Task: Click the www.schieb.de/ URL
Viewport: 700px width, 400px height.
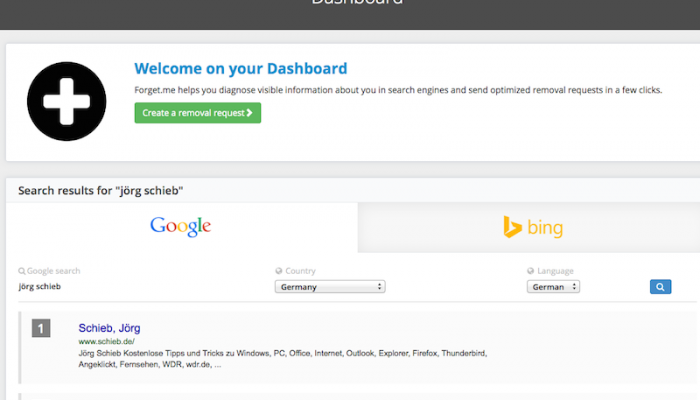Action: (106, 342)
